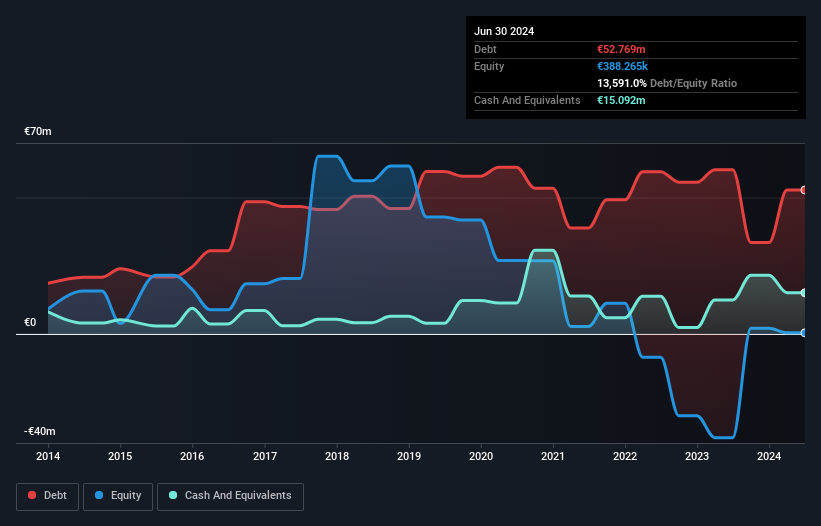Toggle the Equity series legend button
This screenshot has height=526, width=821.
[x=118, y=496]
